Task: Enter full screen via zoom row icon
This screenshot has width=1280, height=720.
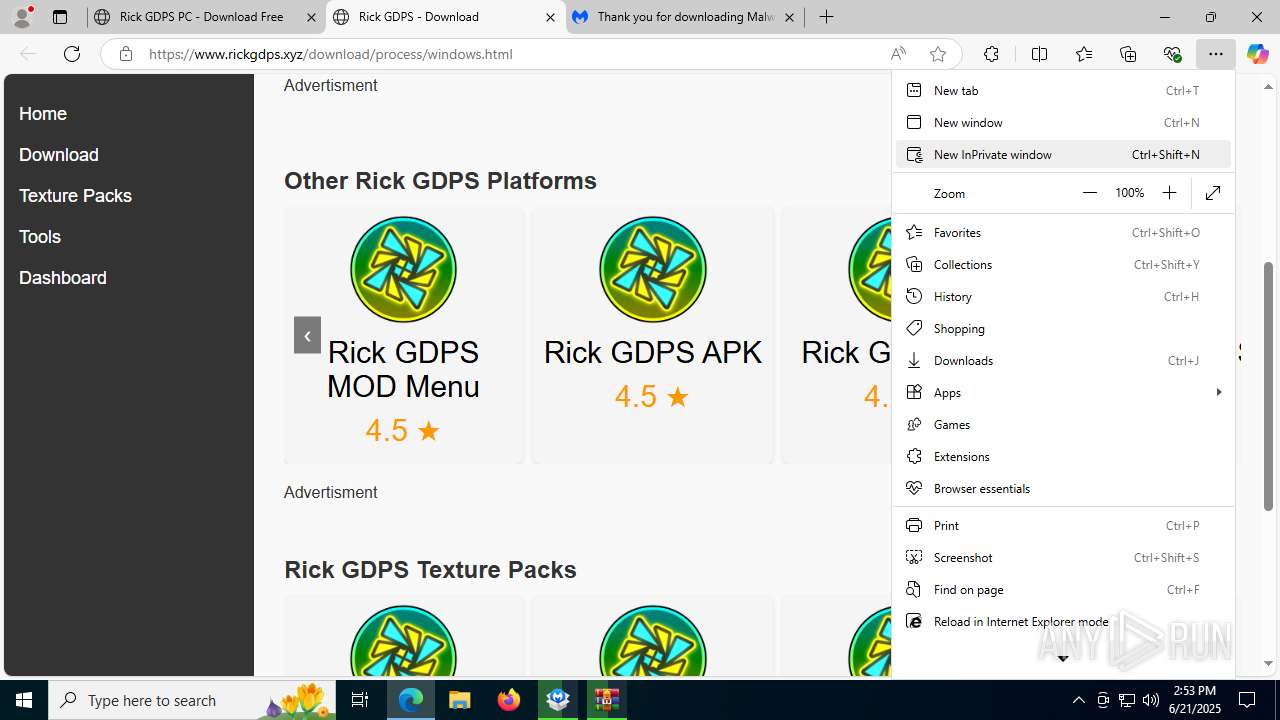Action: [1213, 193]
